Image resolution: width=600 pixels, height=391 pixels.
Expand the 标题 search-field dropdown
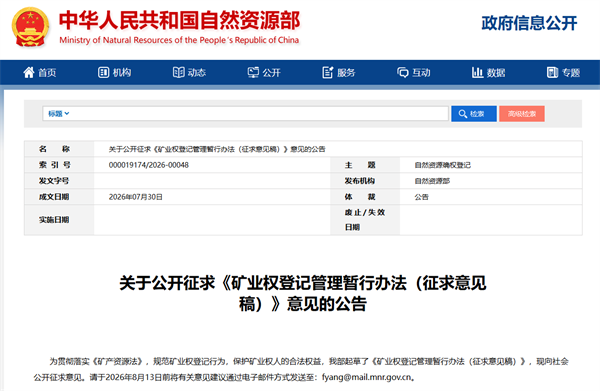pyautogui.click(x=59, y=114)
